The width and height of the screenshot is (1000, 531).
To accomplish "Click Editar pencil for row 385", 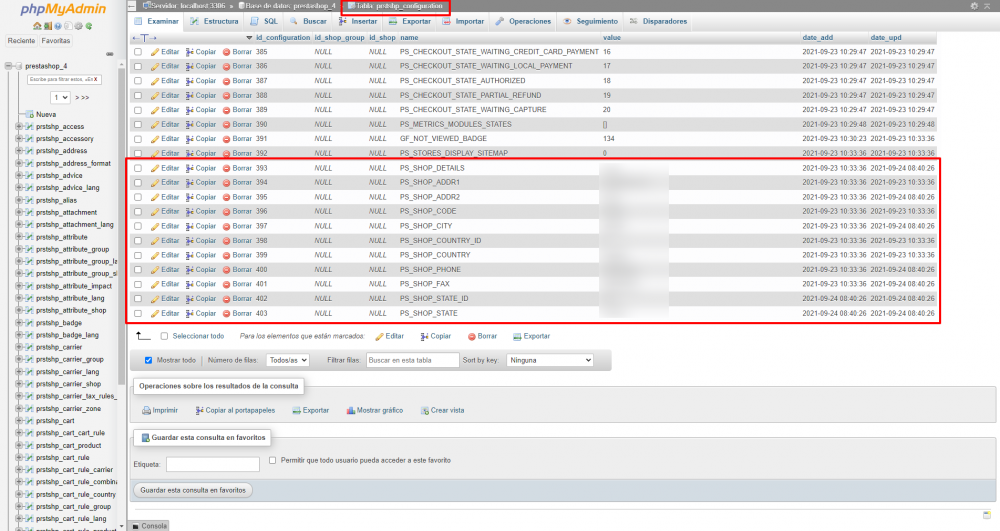I will tap(165, 52).
